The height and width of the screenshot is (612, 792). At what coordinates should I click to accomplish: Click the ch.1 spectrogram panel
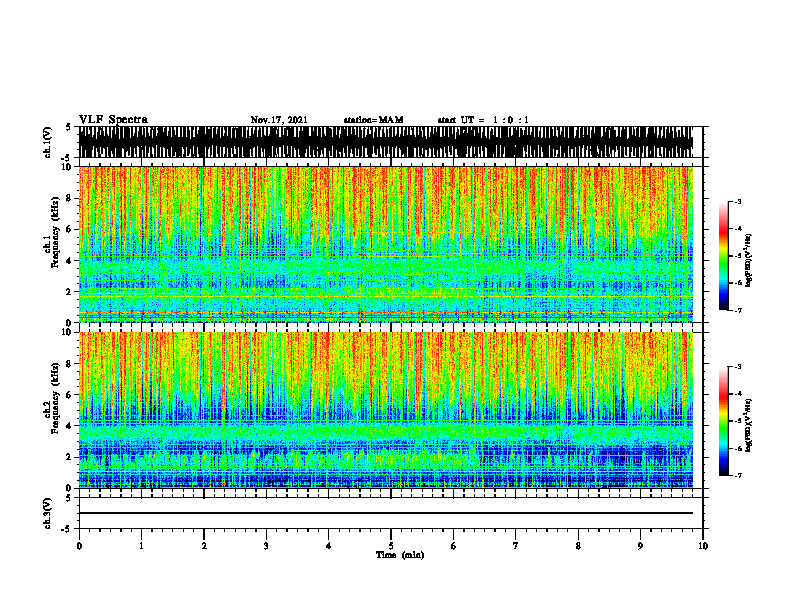tap(386, 244)
